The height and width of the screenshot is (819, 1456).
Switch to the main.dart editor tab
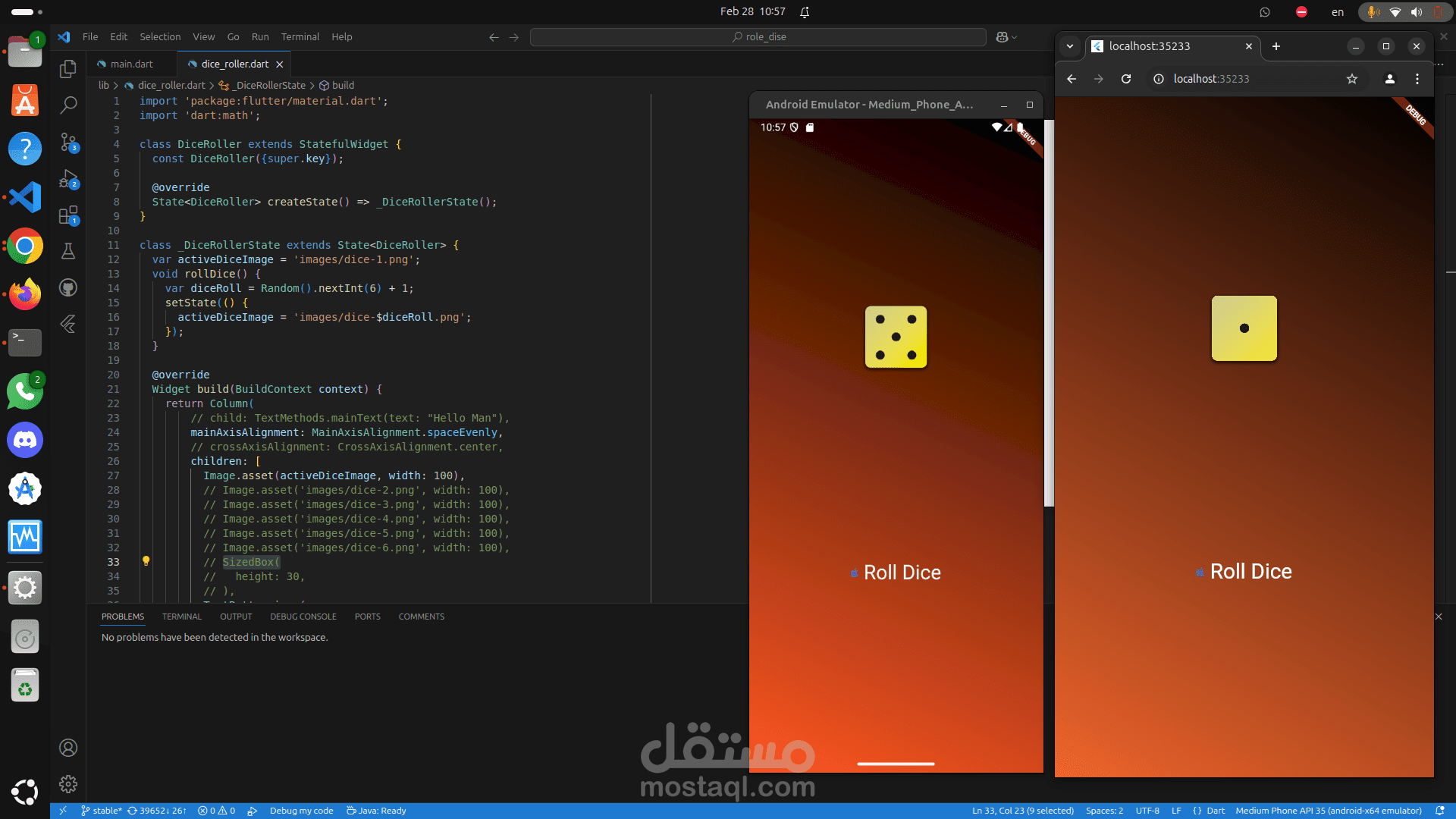pyautogui.click(x=131, y=64)
